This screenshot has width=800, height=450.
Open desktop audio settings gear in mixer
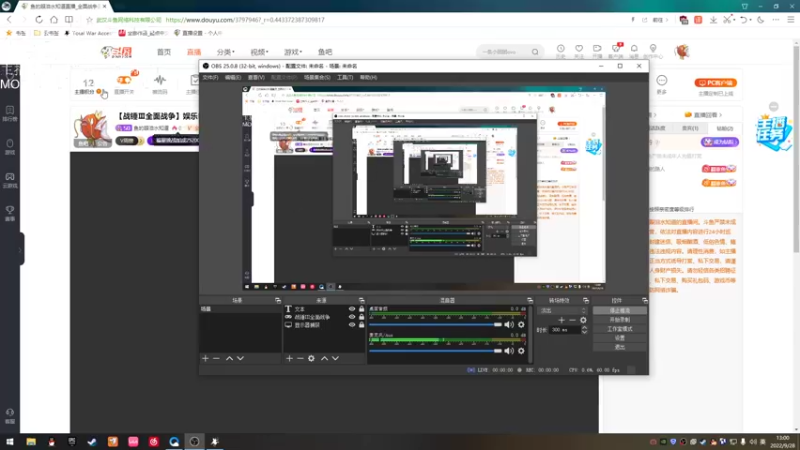[521, 324]
